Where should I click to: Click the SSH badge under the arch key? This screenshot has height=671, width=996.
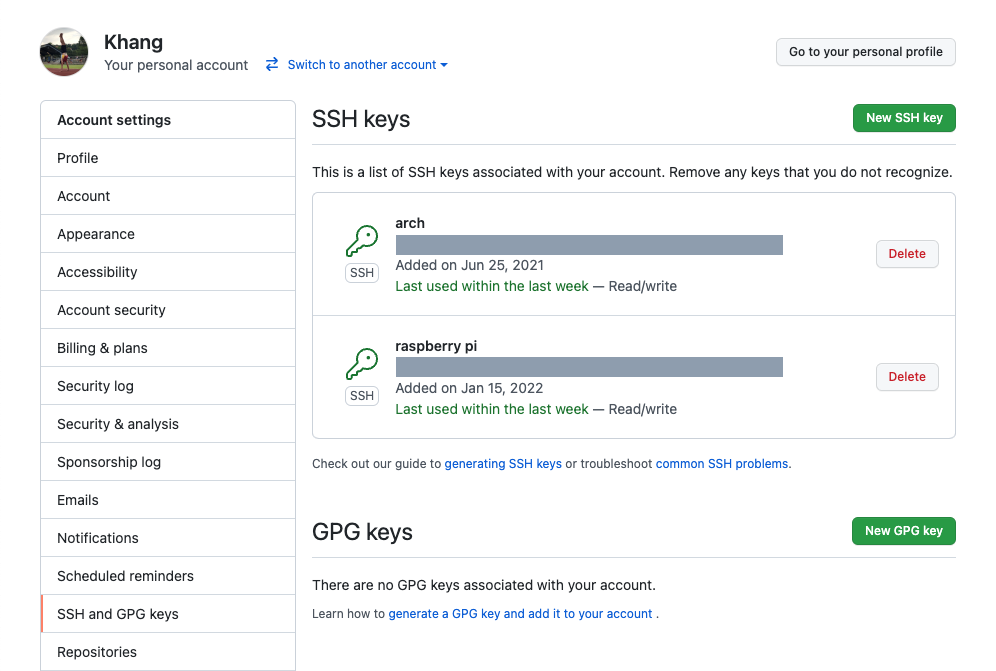(x=361, y=272)
